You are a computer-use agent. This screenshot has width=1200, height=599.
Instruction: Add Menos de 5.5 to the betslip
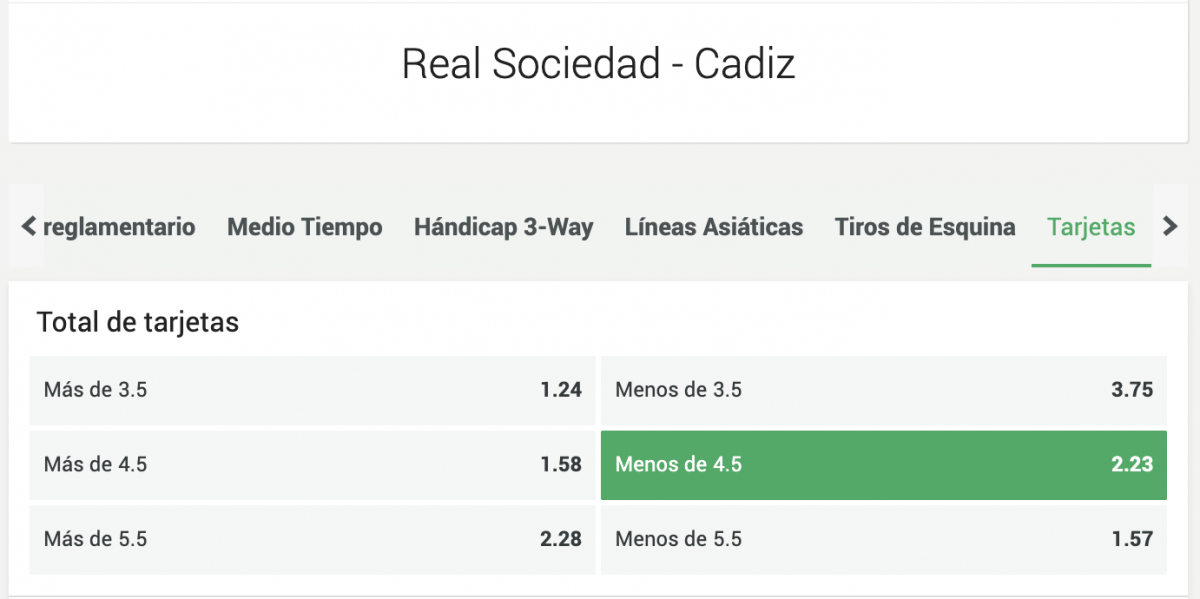coord(883,539)
